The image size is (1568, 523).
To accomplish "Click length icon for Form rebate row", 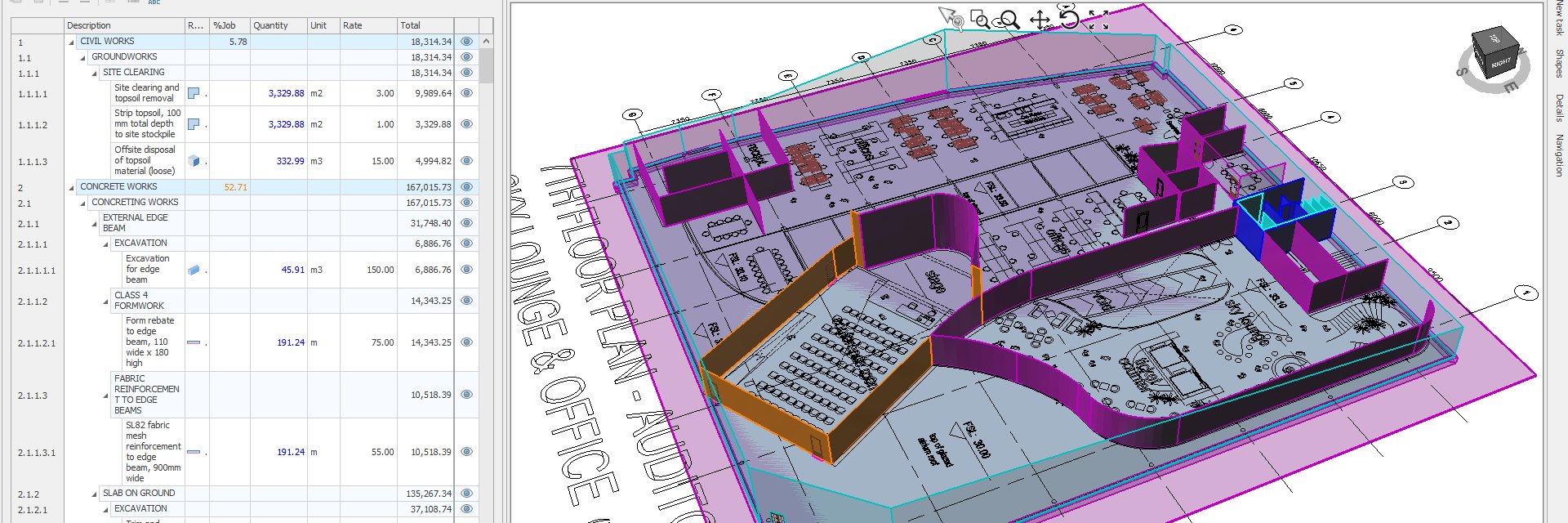I will tap(194, 343).
